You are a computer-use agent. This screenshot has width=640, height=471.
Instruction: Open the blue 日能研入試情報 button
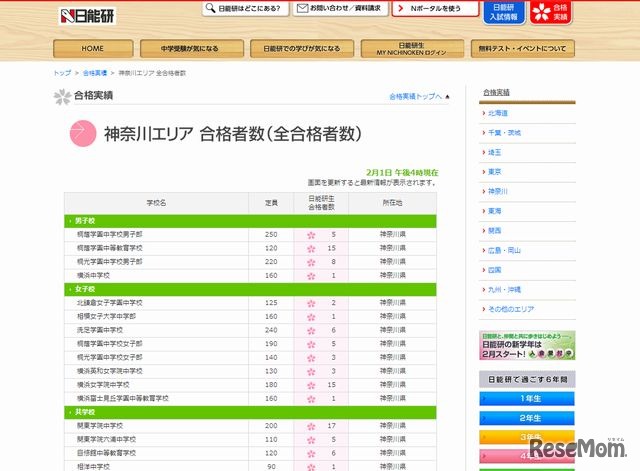click(504, 12)
